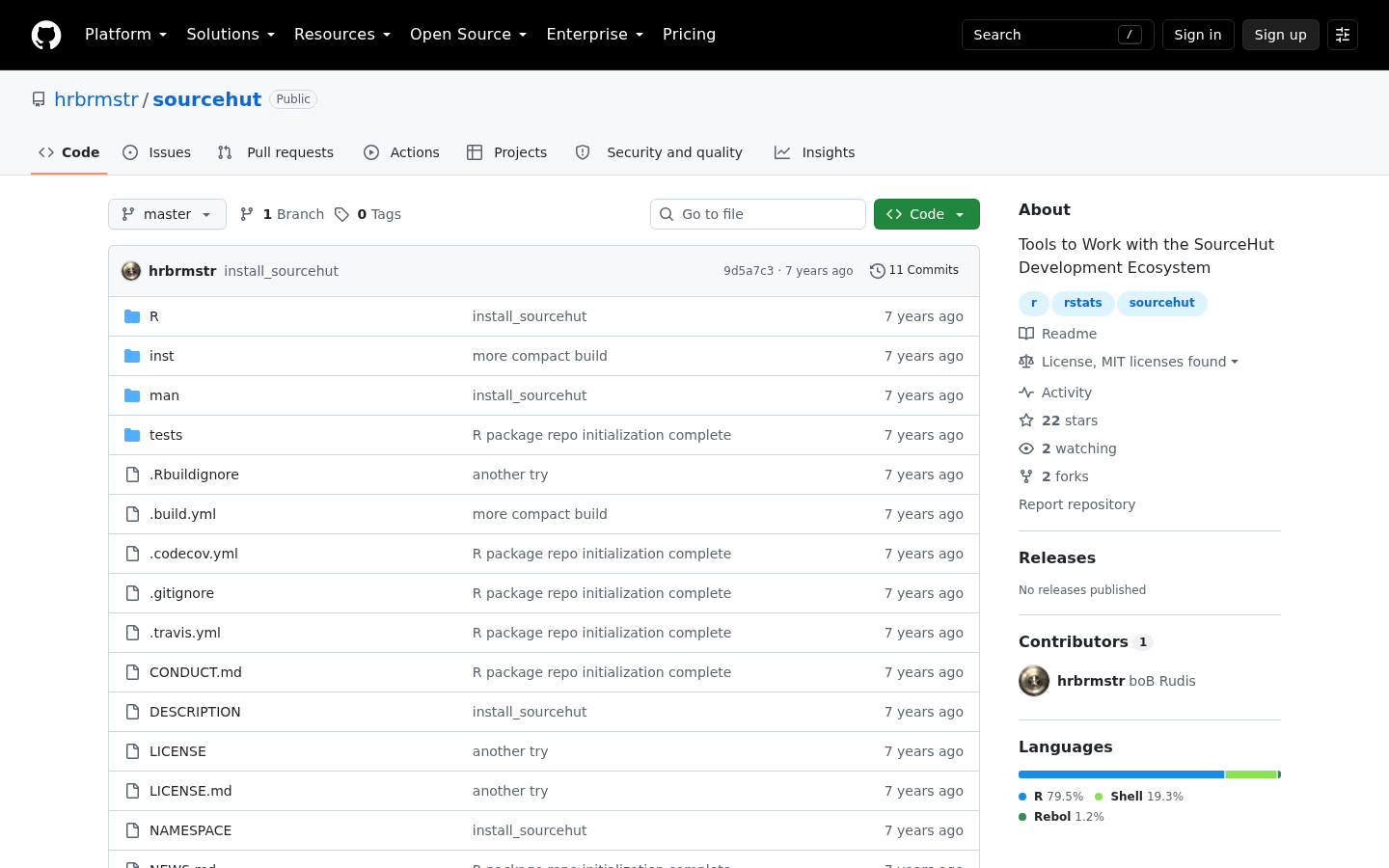Click the eye icon beside 2 watching
This screenshot has width=1389, height=868.
tap(1026, 448)
